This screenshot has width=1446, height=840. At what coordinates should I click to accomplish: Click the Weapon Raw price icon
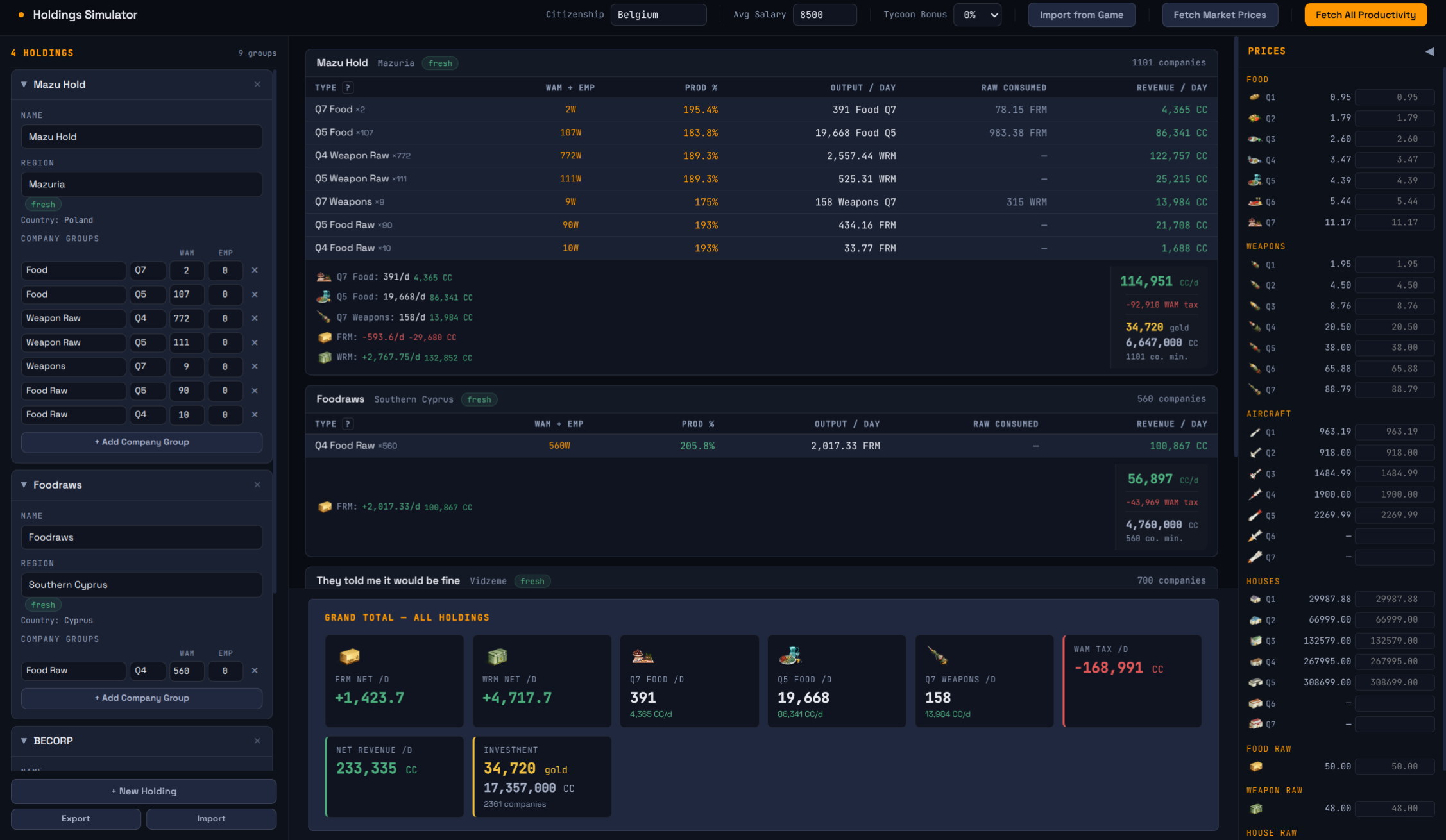(1255, 809)
